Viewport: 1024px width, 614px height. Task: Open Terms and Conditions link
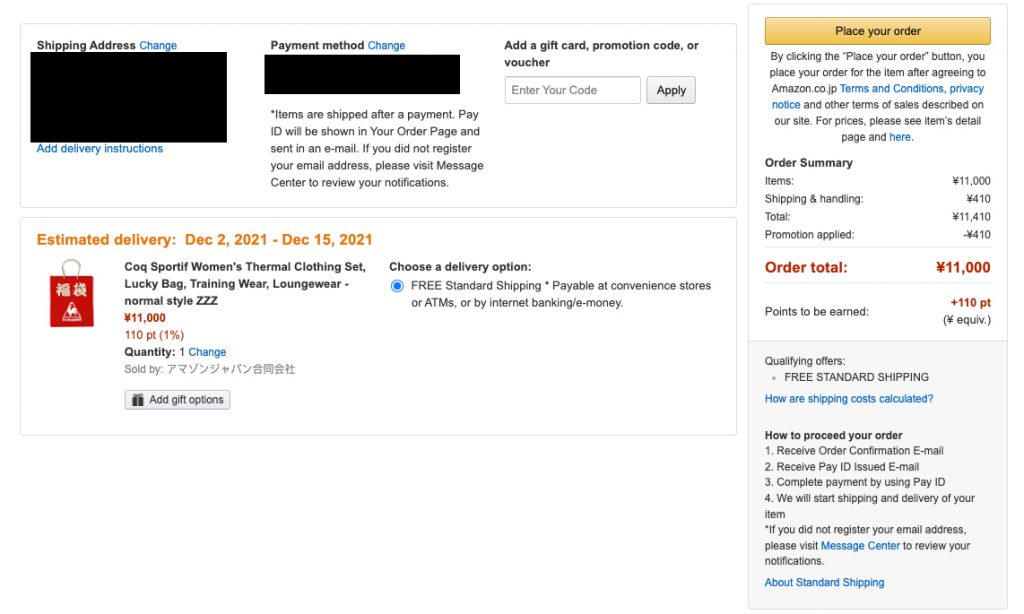point(891,89)
